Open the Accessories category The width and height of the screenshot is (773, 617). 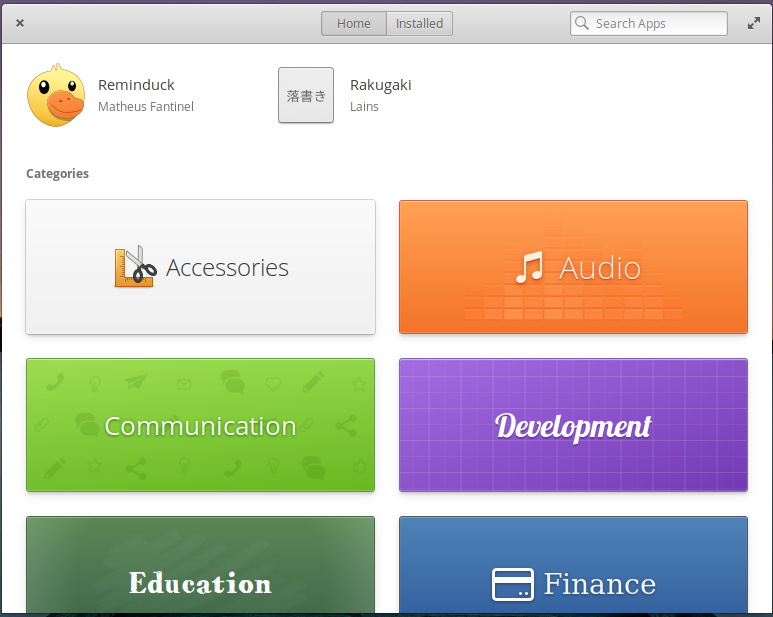pos(201,267)
